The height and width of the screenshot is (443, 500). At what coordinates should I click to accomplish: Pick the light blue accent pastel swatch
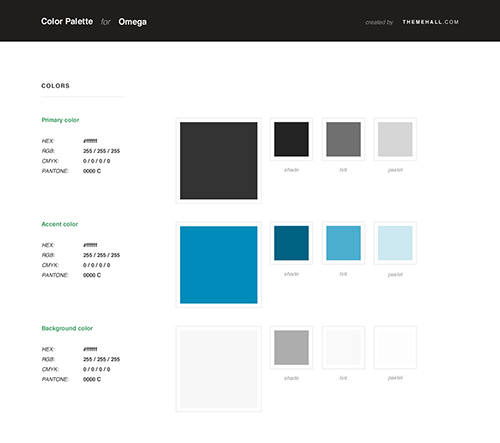[395, 243]
